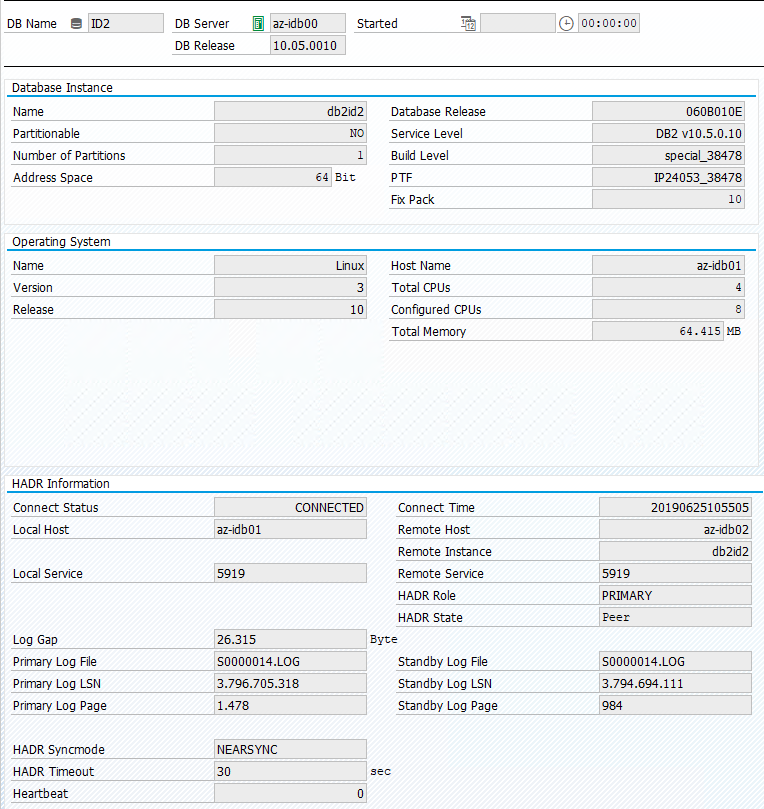
Task: Click the Operating System Name value Linux
Action: coord(290,266)
